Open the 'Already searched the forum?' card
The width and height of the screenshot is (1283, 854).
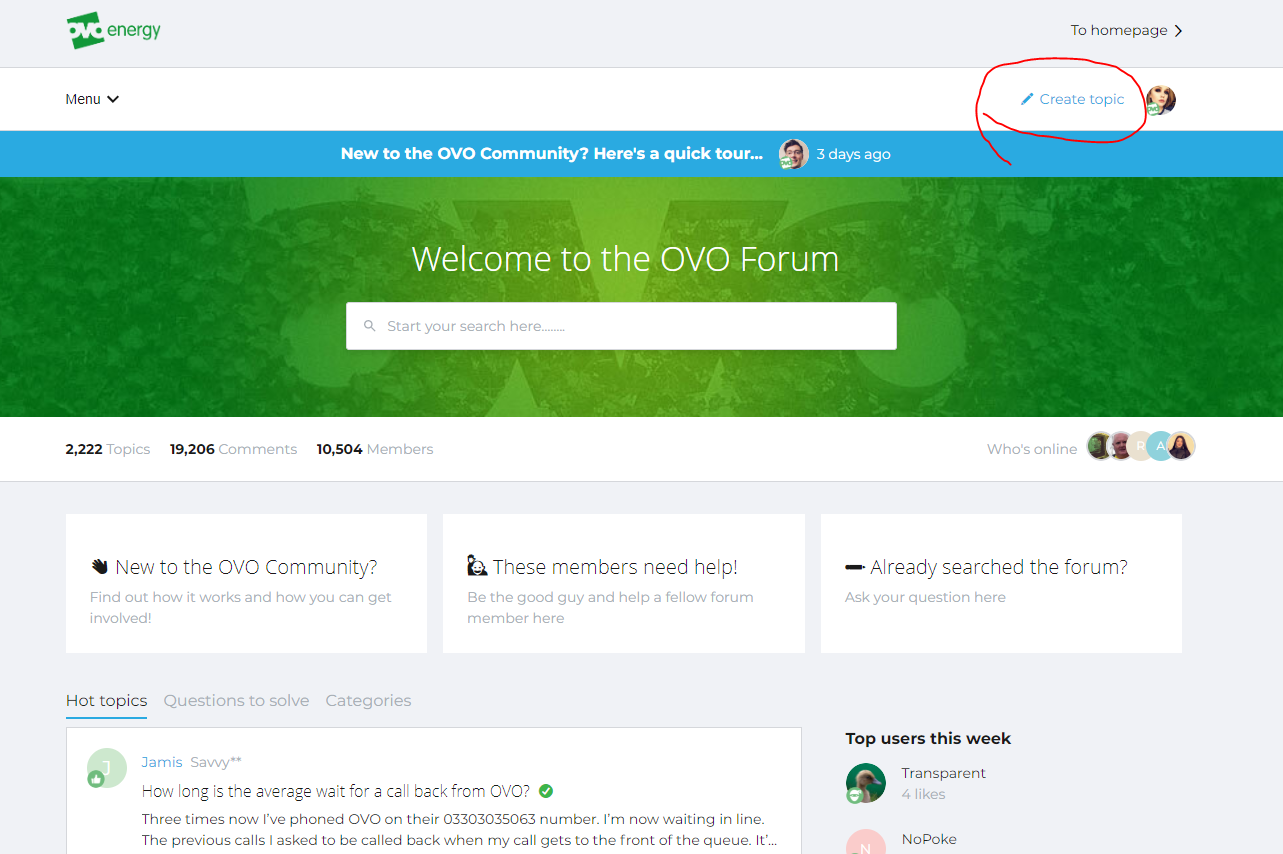click(x=1001, y=583)
